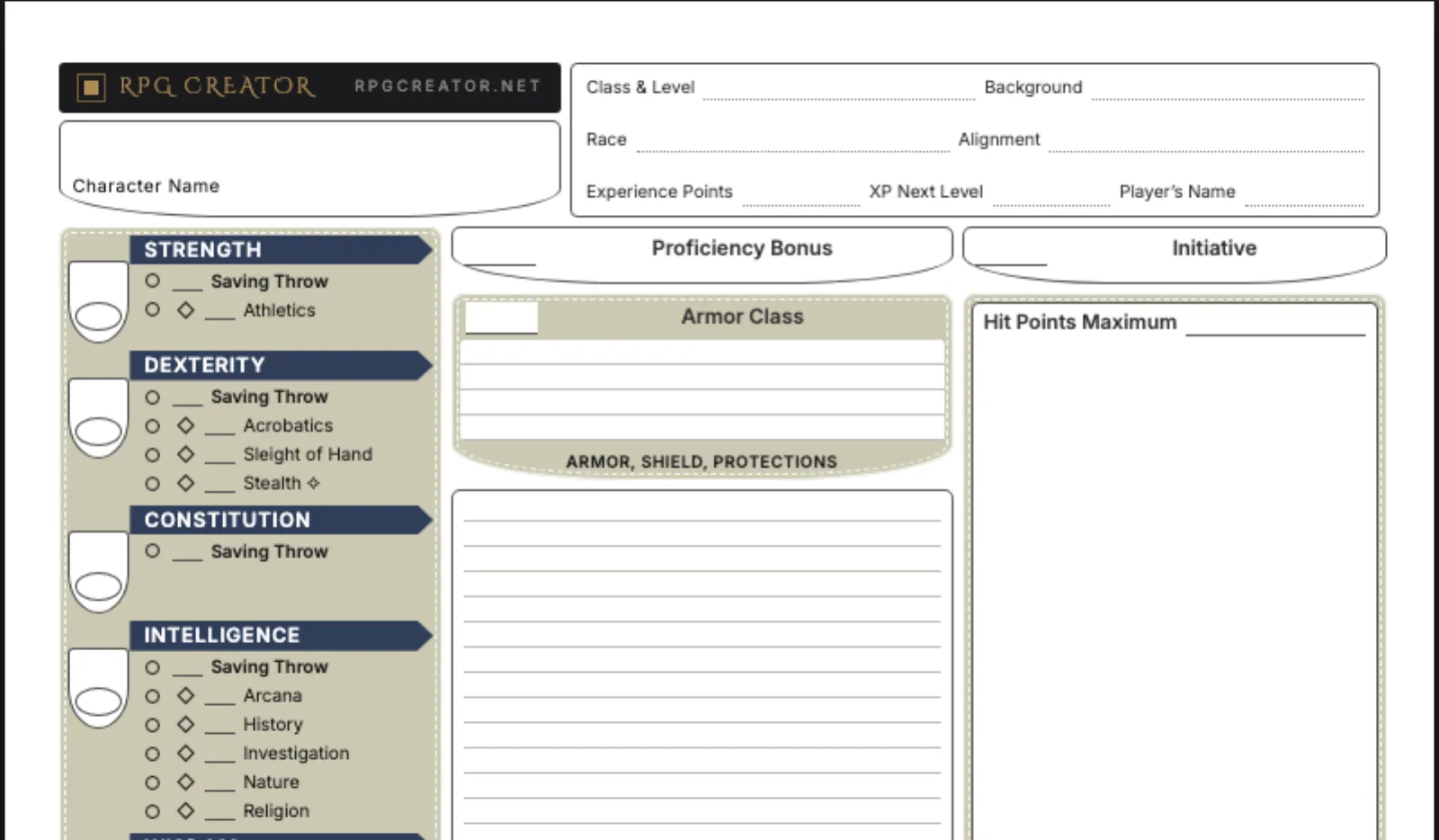
Task: Click the Class & Level field line
Action: point(839,90)
